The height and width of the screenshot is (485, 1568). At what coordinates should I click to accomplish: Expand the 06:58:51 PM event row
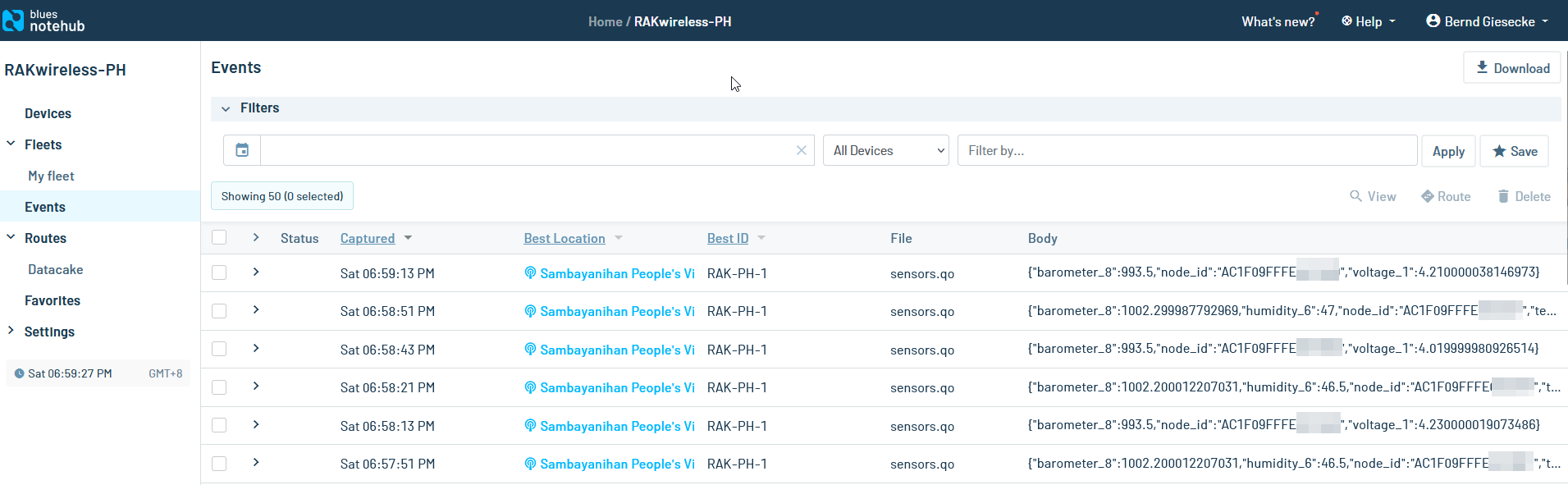click(x=256, y=310)
